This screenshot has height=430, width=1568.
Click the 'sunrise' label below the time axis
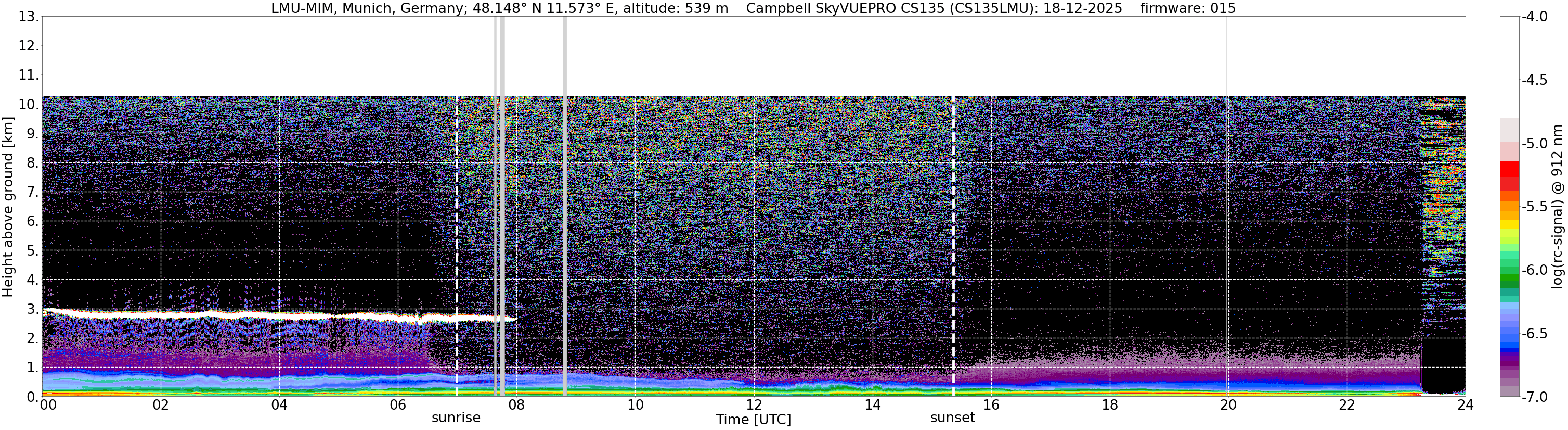(456, 418)
